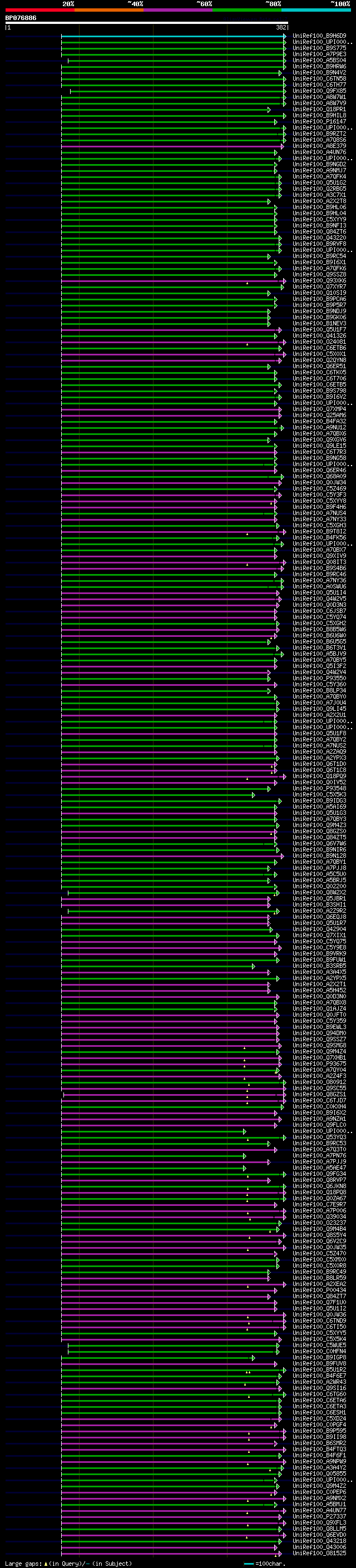Screen dimensions: 356x1568
Task: Open hit UniRef100_B9S775
Action: [319, 48]
